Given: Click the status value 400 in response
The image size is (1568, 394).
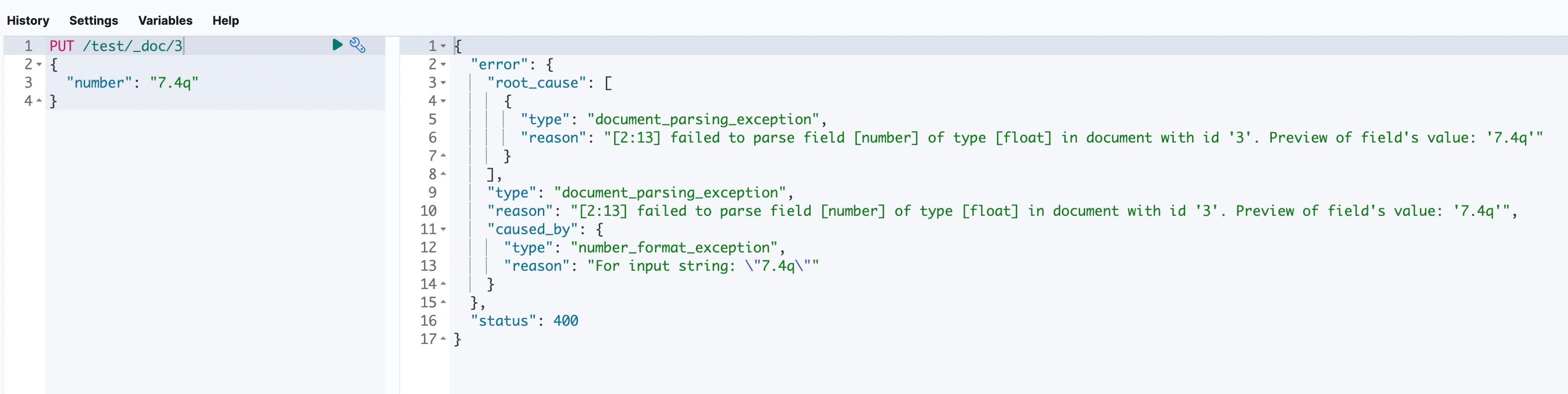Looking at the screenshot, I should coord(566,321).
